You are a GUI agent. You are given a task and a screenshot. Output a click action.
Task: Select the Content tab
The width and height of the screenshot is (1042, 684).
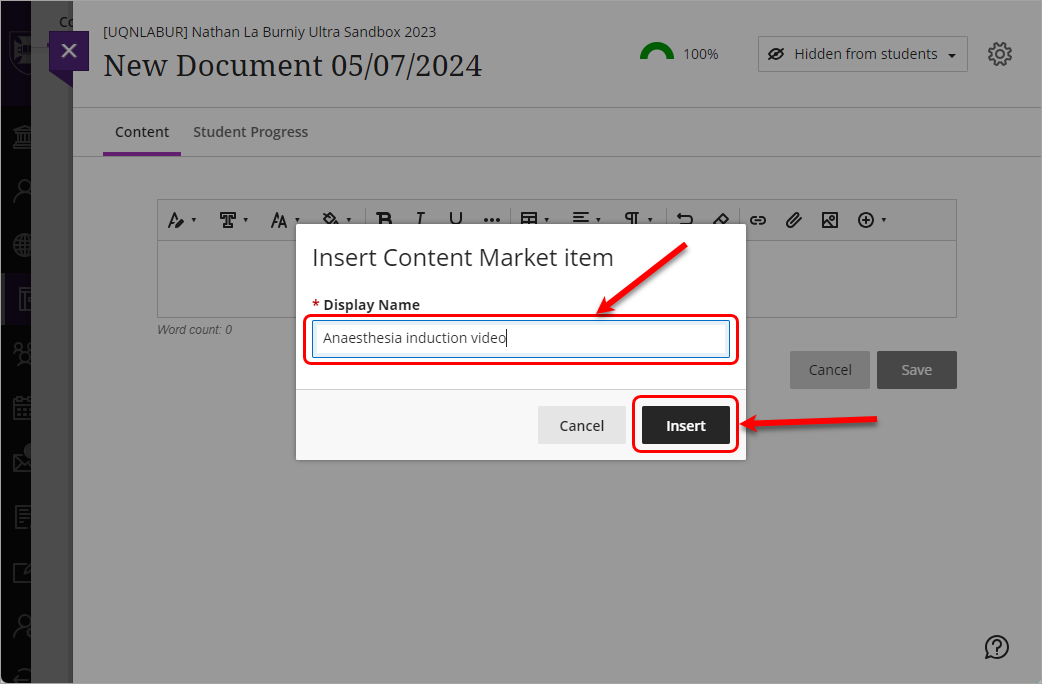(x=142, y=132)
